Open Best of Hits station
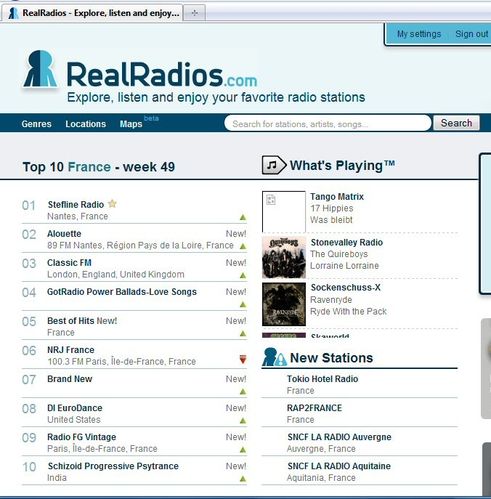Screen dimensions: 491x499 (71, 321)
